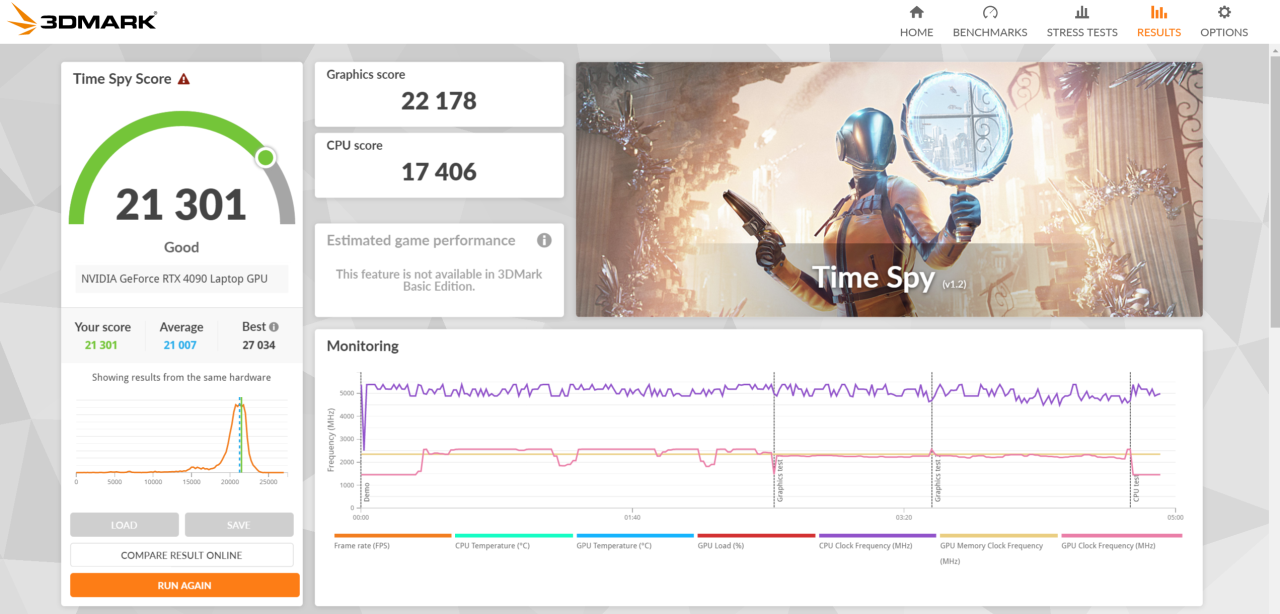Click the Benchmarks gauge icon
The width and height of the screenshot is (1280, 614).
(990, 13)
